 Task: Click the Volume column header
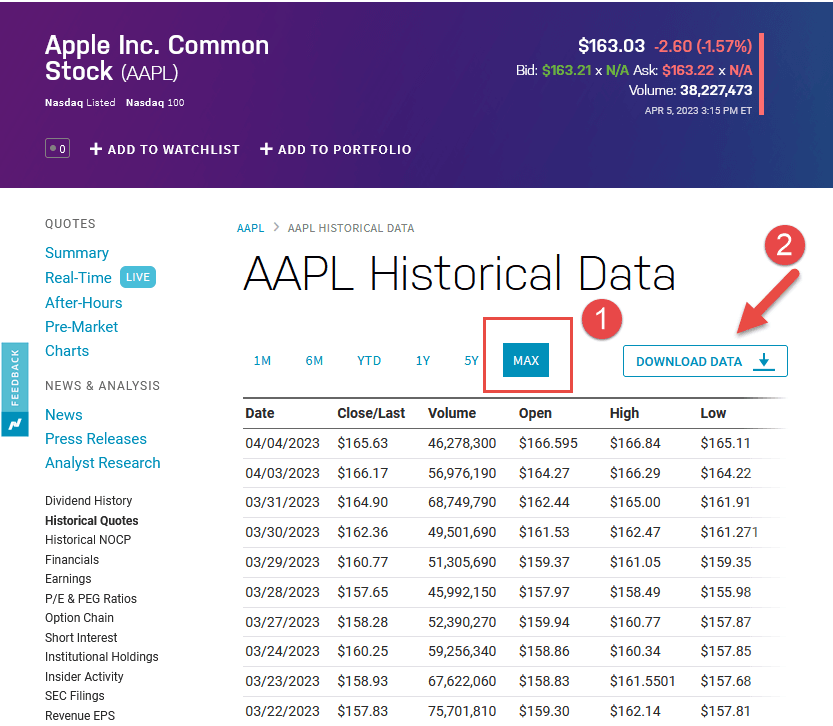click(452, 413)
